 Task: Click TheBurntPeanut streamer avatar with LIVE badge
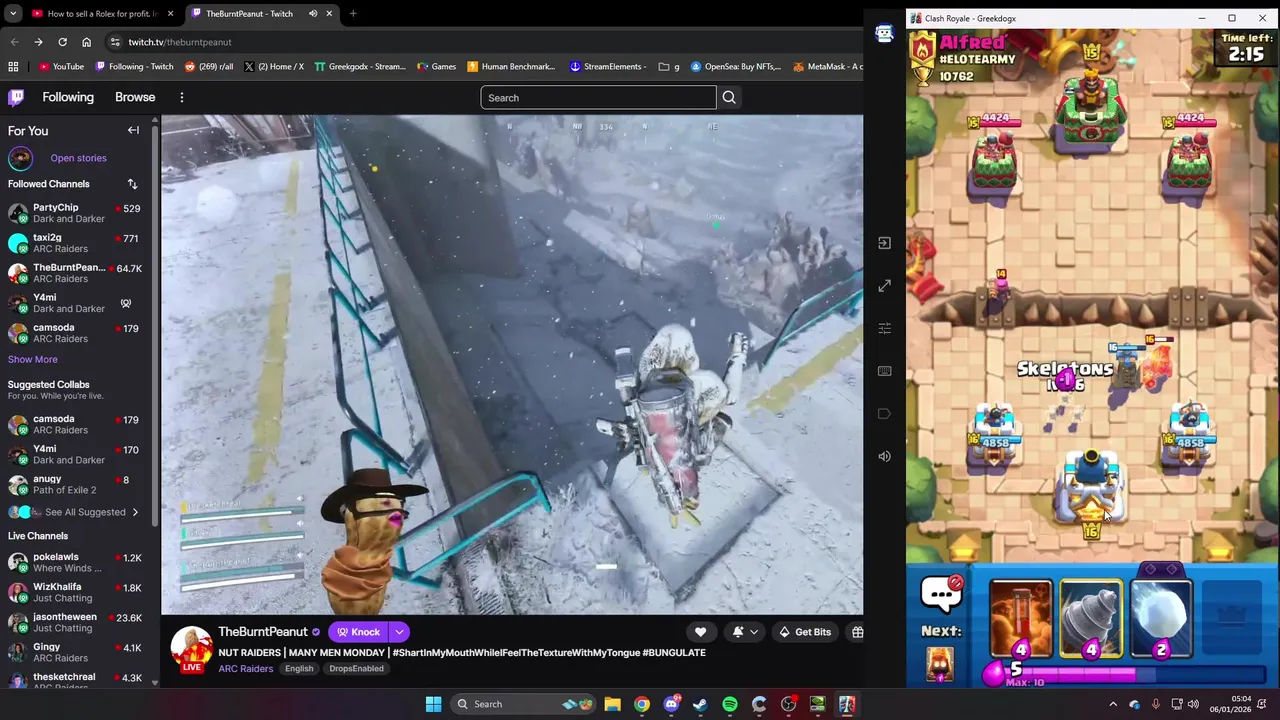(190, 649)
